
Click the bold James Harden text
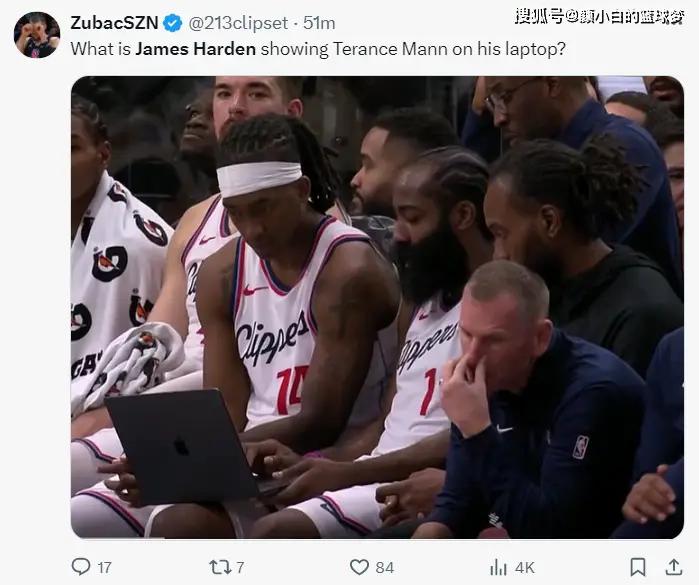(196, 49)
